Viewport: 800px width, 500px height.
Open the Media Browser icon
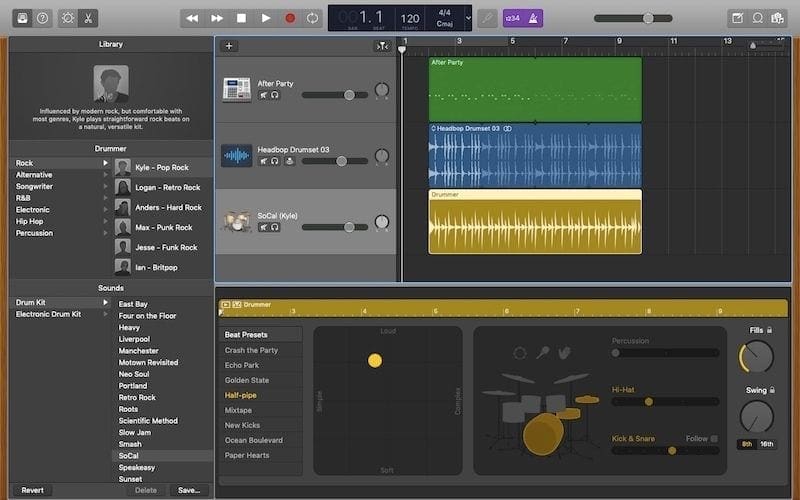click(x=778, y=18)
